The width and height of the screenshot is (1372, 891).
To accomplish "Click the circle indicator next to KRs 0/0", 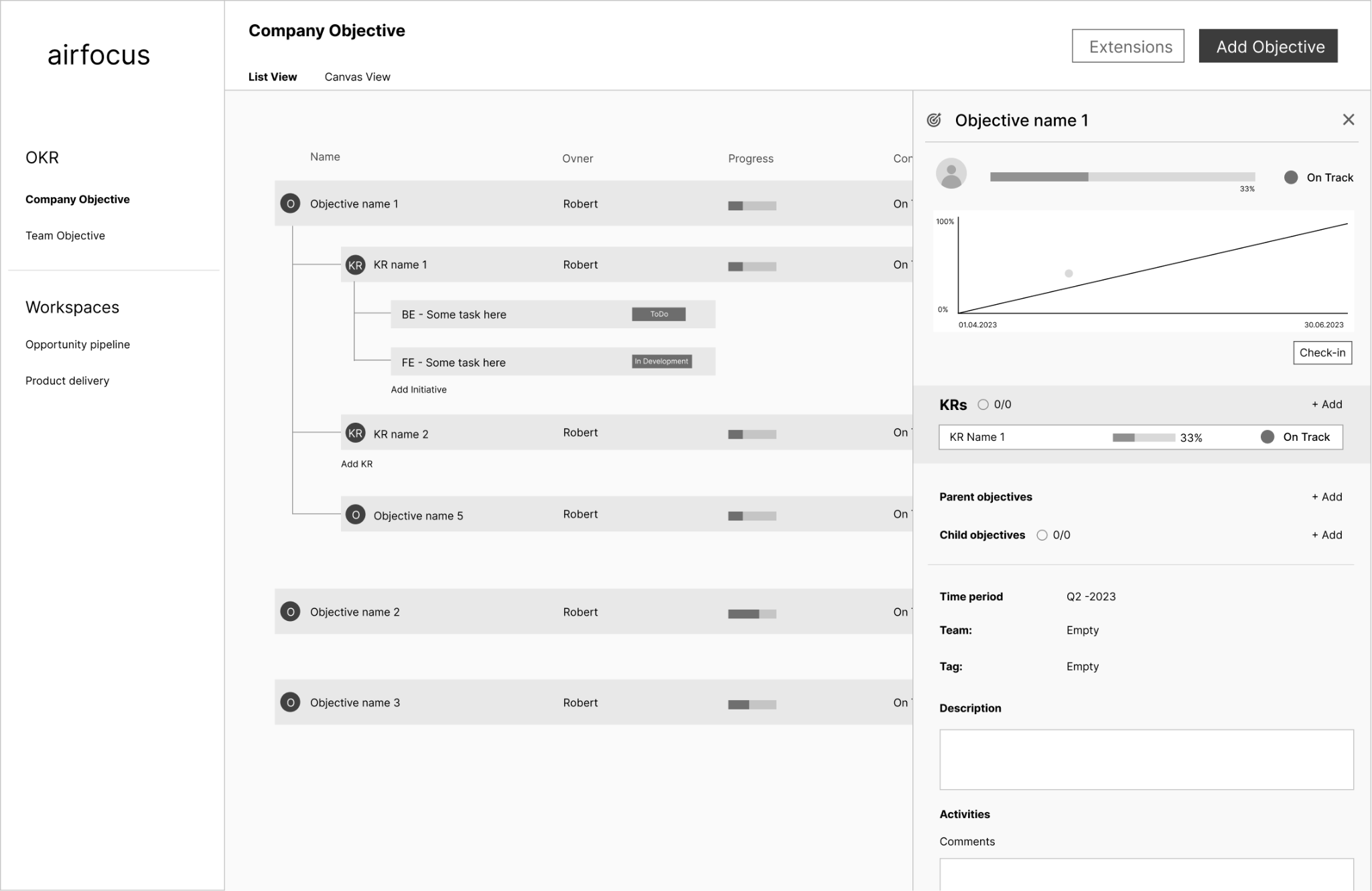I will pos(983,405).
